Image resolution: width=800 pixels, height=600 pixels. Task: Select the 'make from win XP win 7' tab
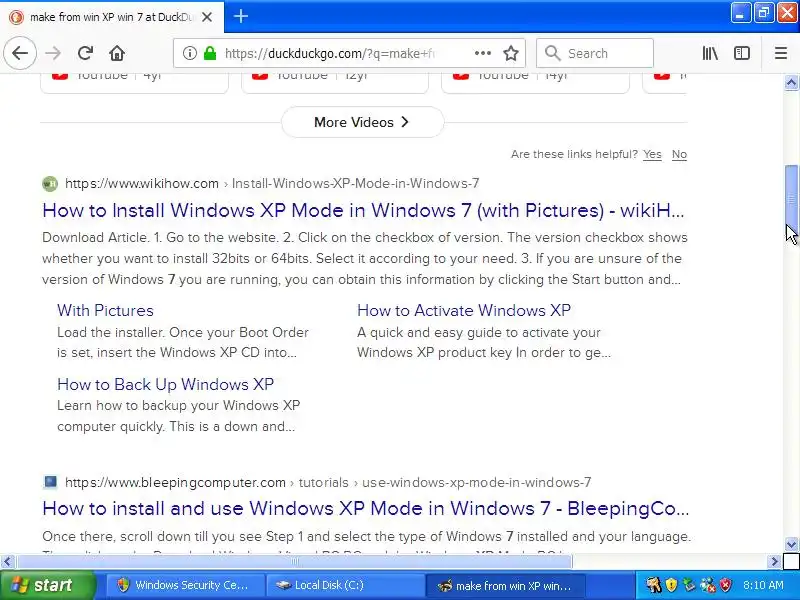pyautogui.click(x=112, y=17)
